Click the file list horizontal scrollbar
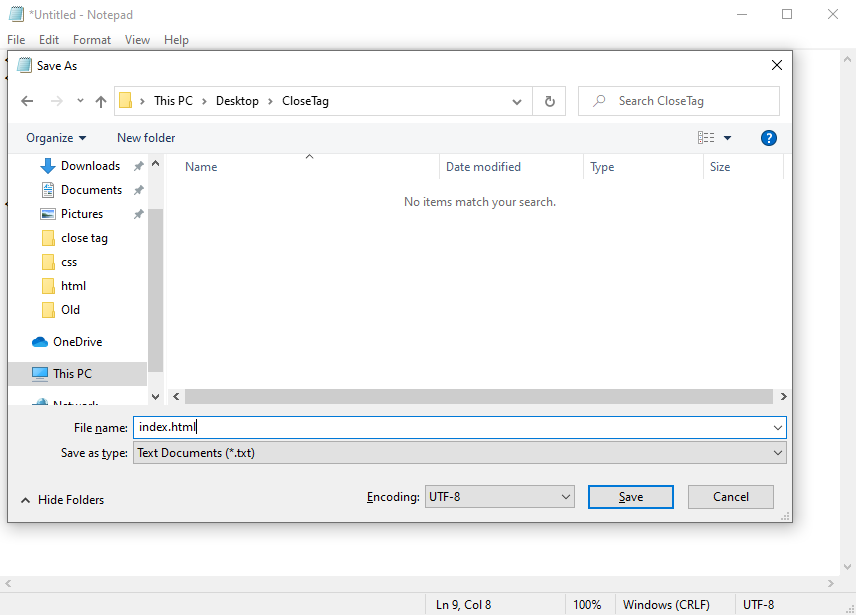The image size is (856, 615). pyautogui.click(x=479, y=397)
